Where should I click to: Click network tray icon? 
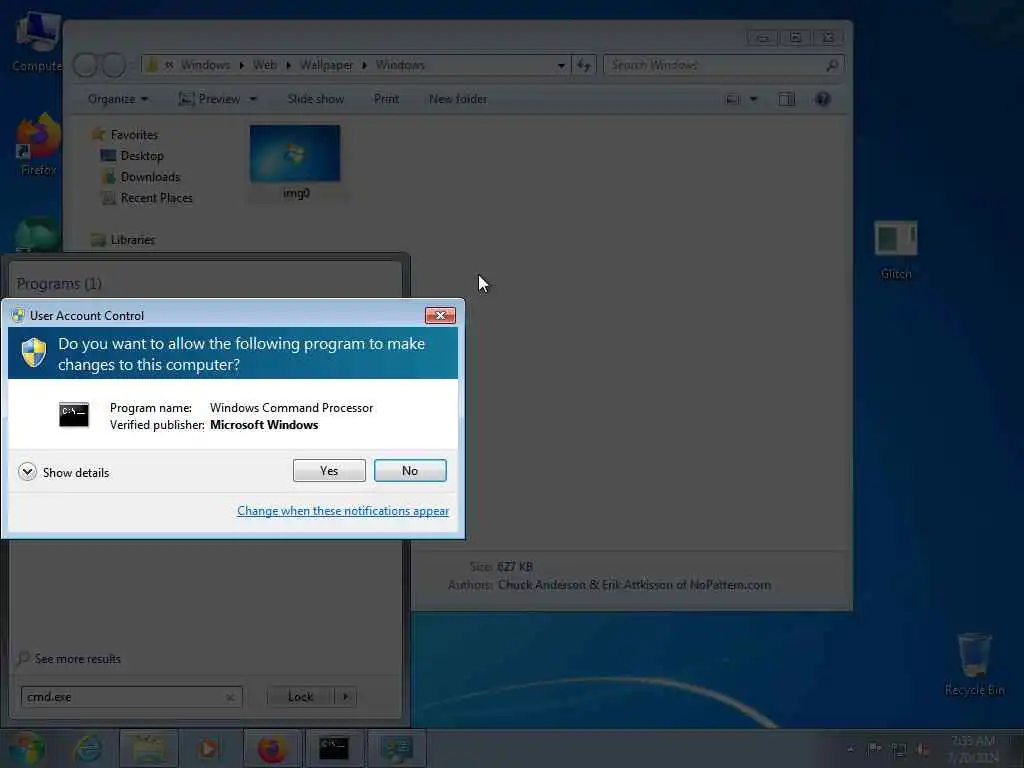click(x=899, y=750)
